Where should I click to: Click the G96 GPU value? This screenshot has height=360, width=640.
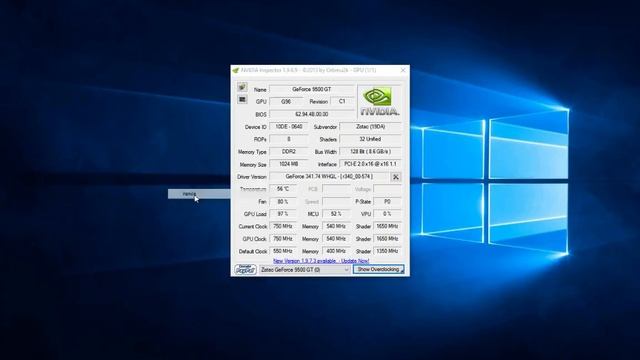286,101
